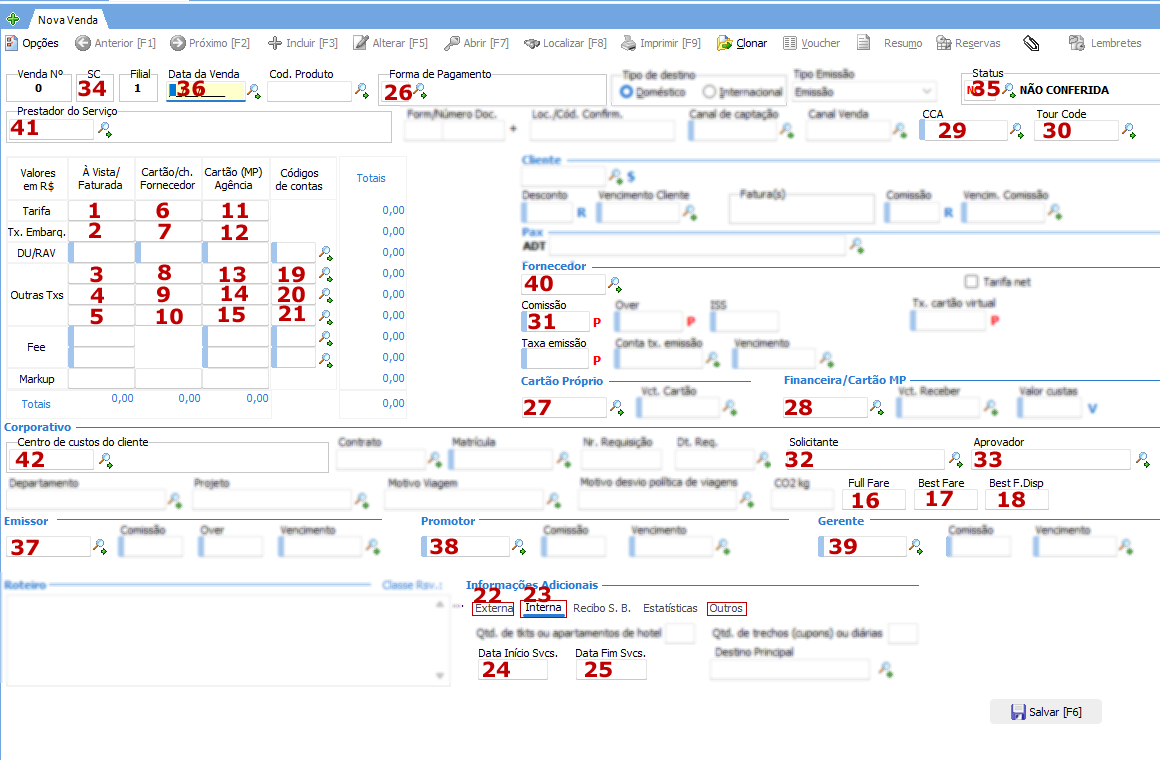Click Localizar [F8] toolbar button
This screenshot has height=760, width=1160.
pos(565,43)
